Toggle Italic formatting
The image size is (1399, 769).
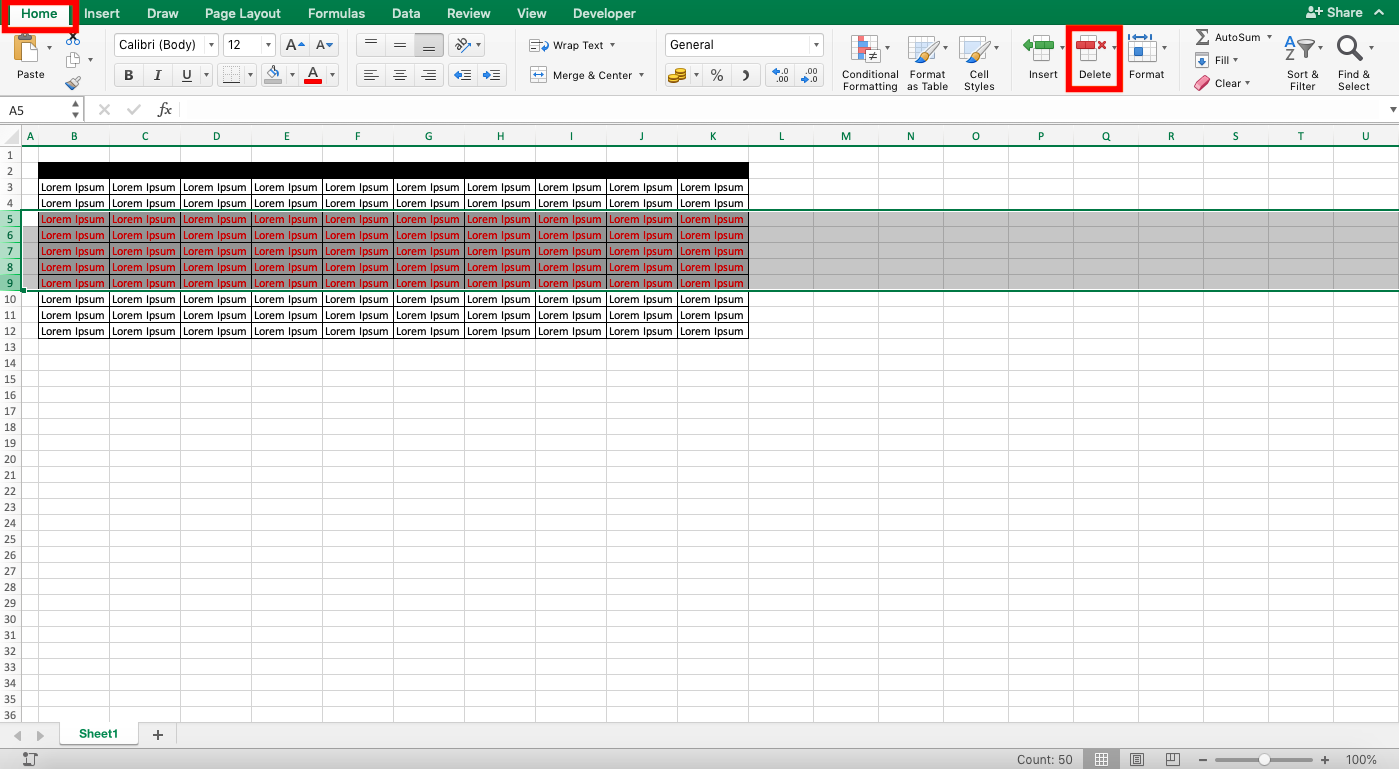tap(157, 75)
